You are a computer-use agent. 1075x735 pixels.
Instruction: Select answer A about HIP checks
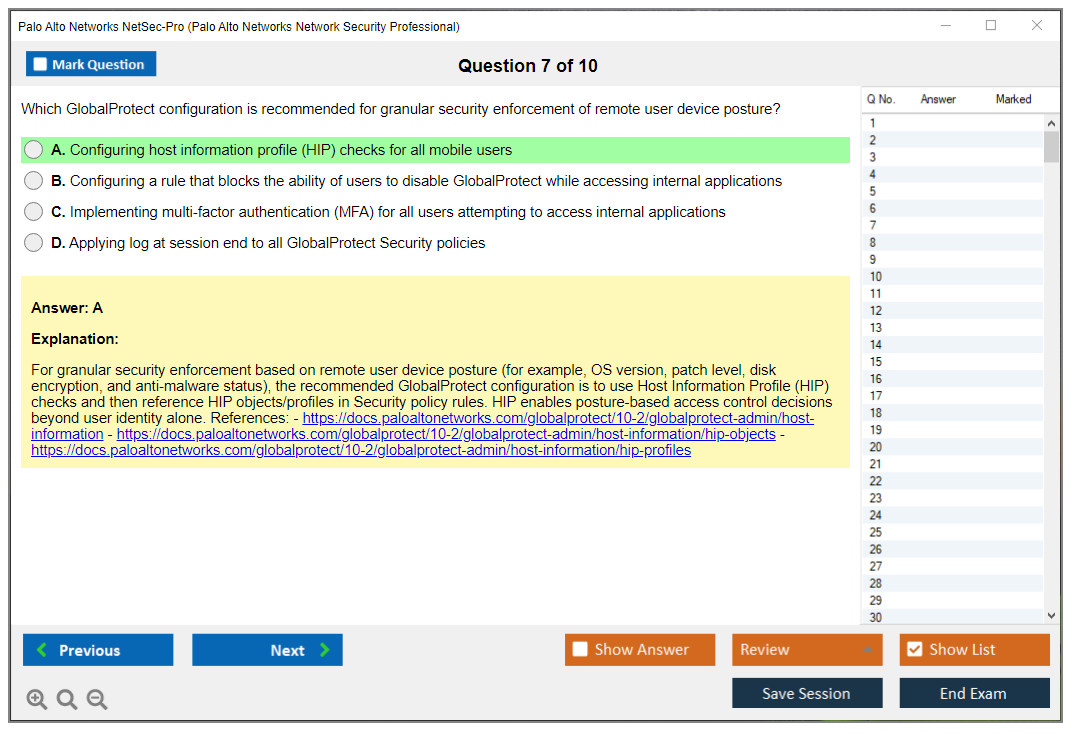[34, 150]
